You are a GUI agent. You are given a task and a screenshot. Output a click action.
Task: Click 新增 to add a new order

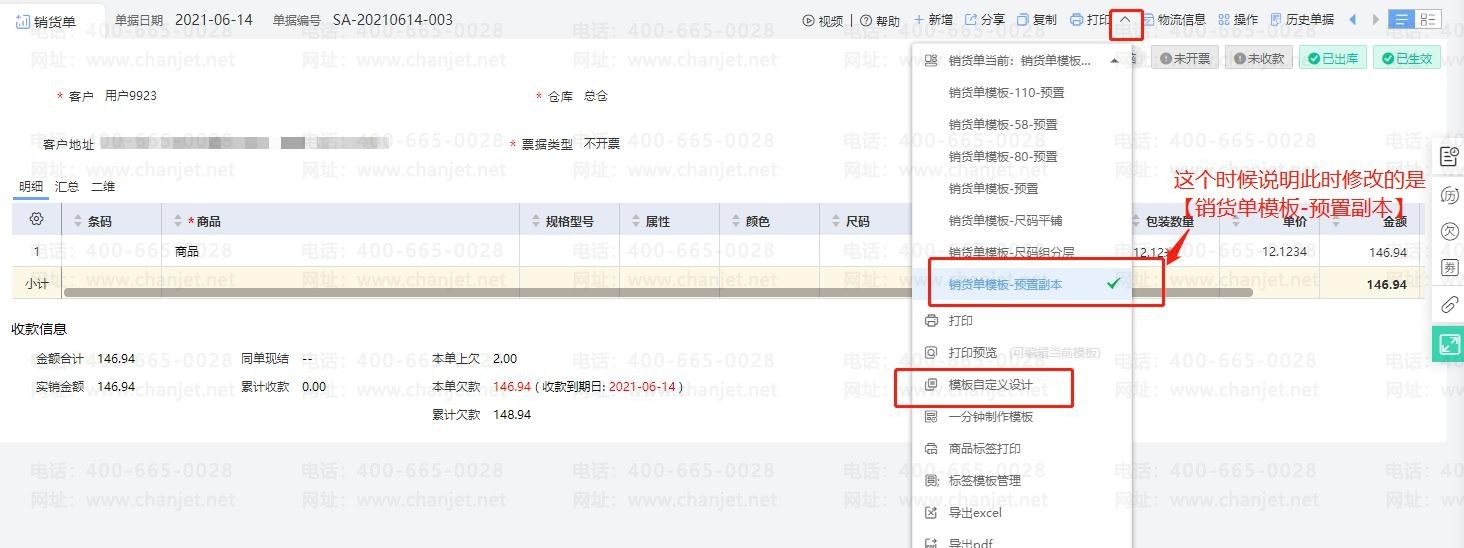pyautogui.click(x=932, y=20)
